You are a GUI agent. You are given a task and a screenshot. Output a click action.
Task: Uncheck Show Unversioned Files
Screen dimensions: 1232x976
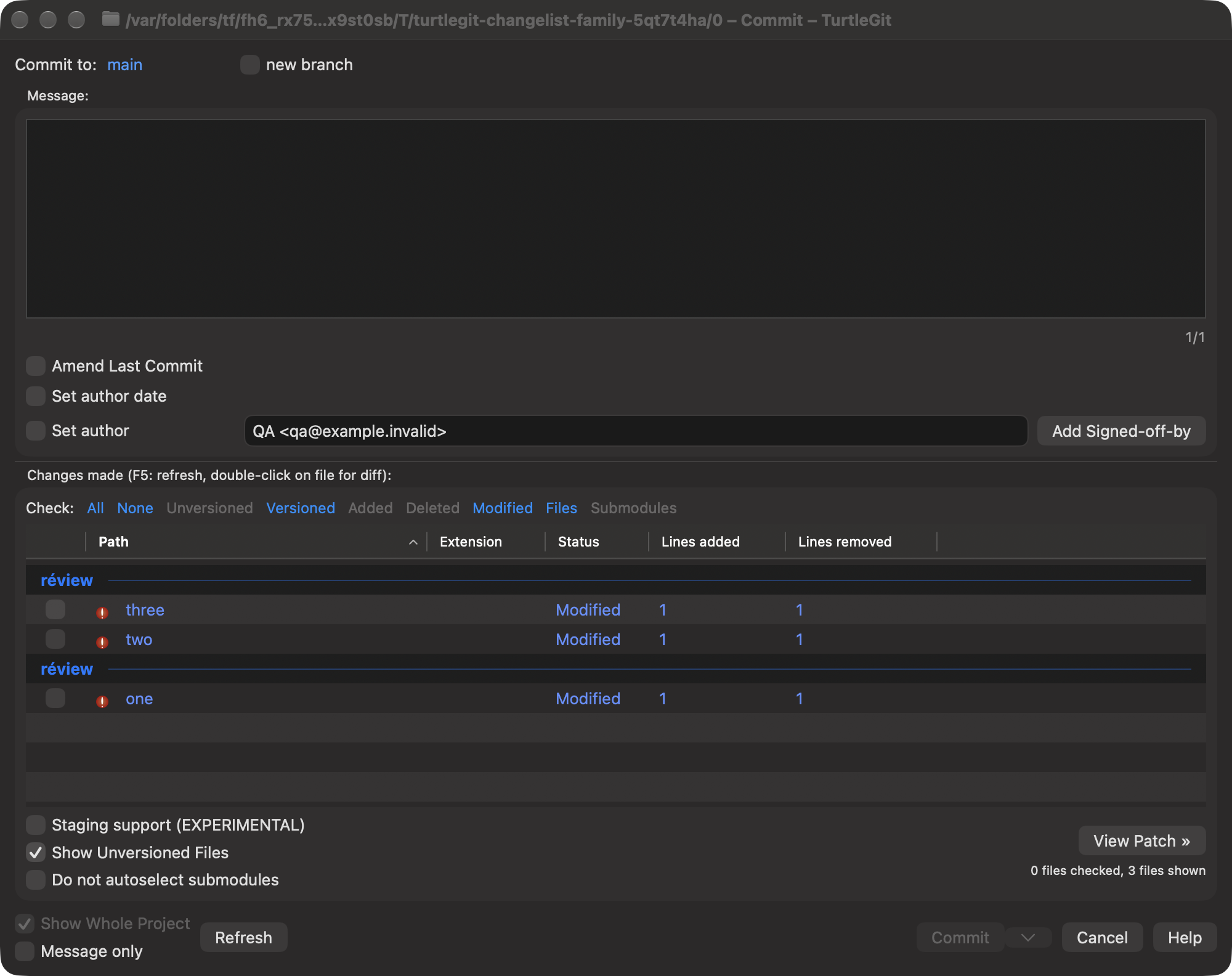pos(36,852)
